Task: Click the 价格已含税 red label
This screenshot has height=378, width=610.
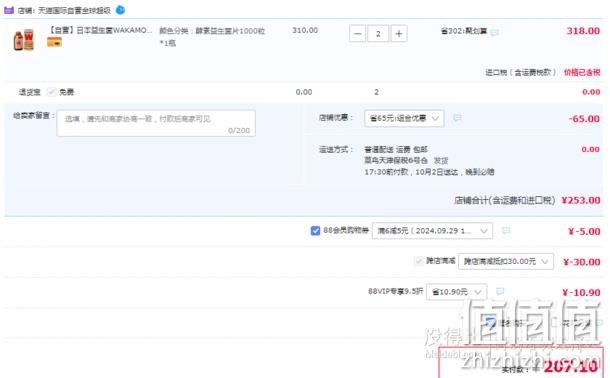Action: (582, 72)
